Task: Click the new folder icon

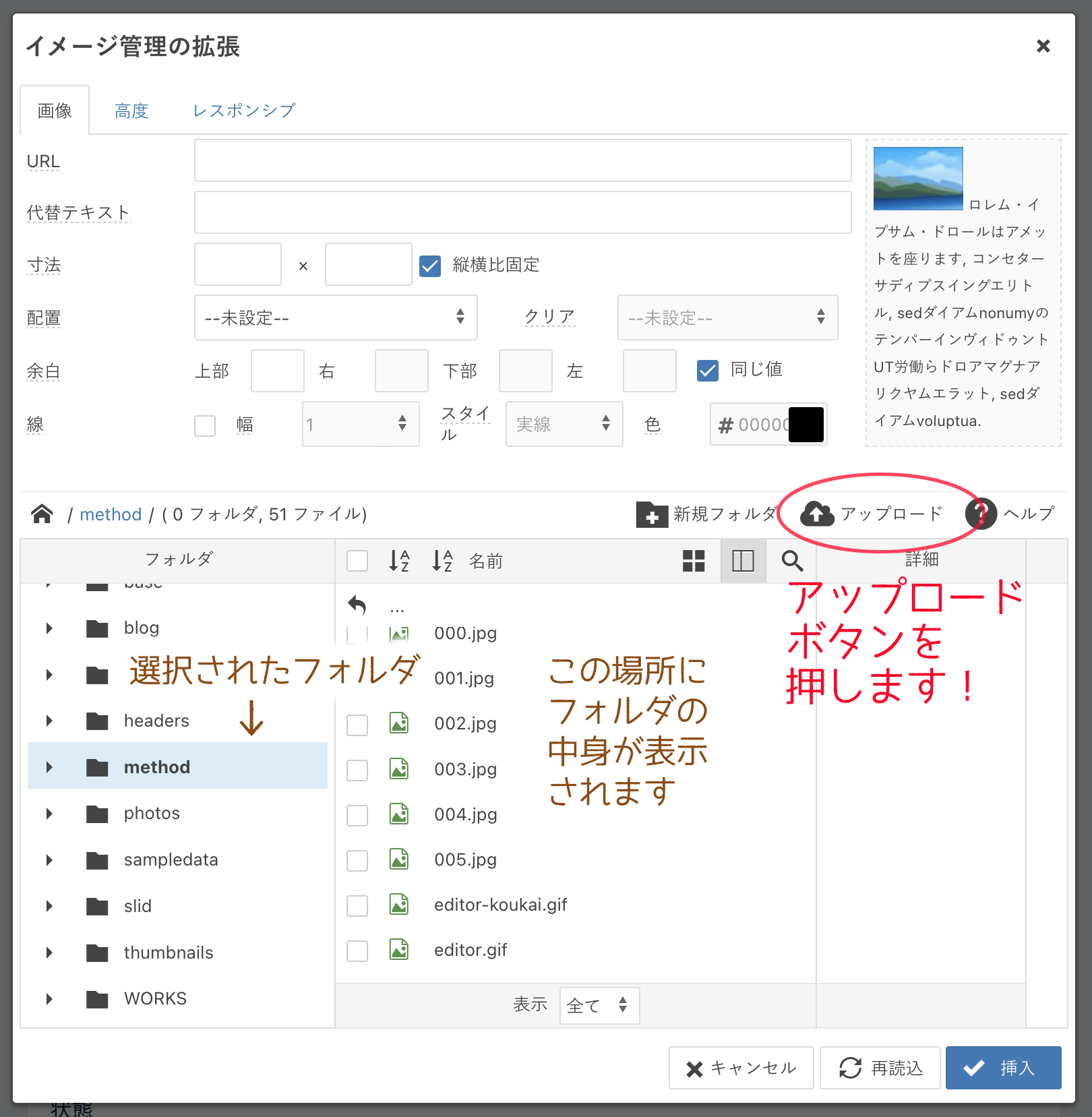Action: click(651, 515)
